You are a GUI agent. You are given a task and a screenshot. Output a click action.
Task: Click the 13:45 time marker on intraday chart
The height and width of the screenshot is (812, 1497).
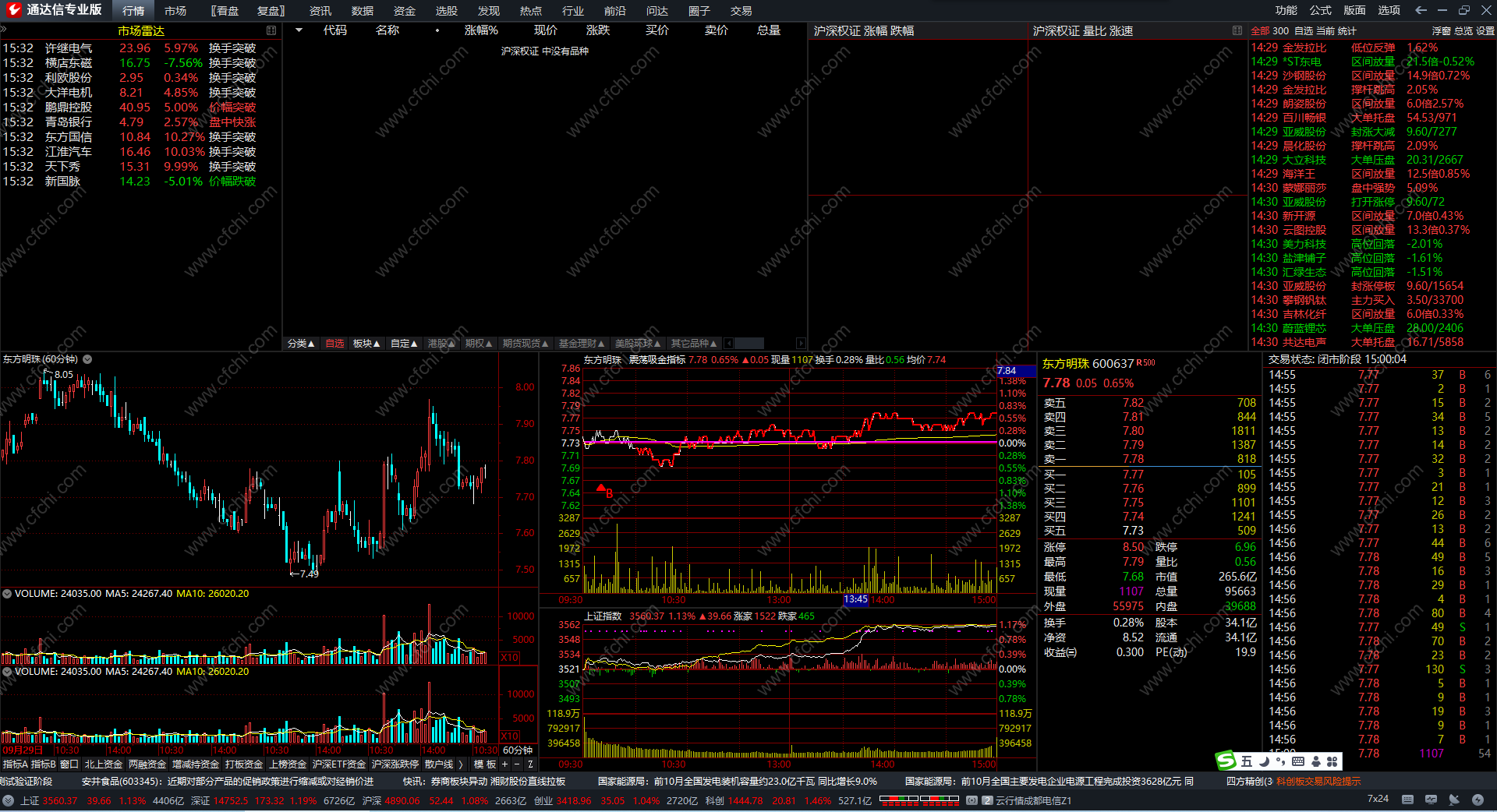pos(855,599)
